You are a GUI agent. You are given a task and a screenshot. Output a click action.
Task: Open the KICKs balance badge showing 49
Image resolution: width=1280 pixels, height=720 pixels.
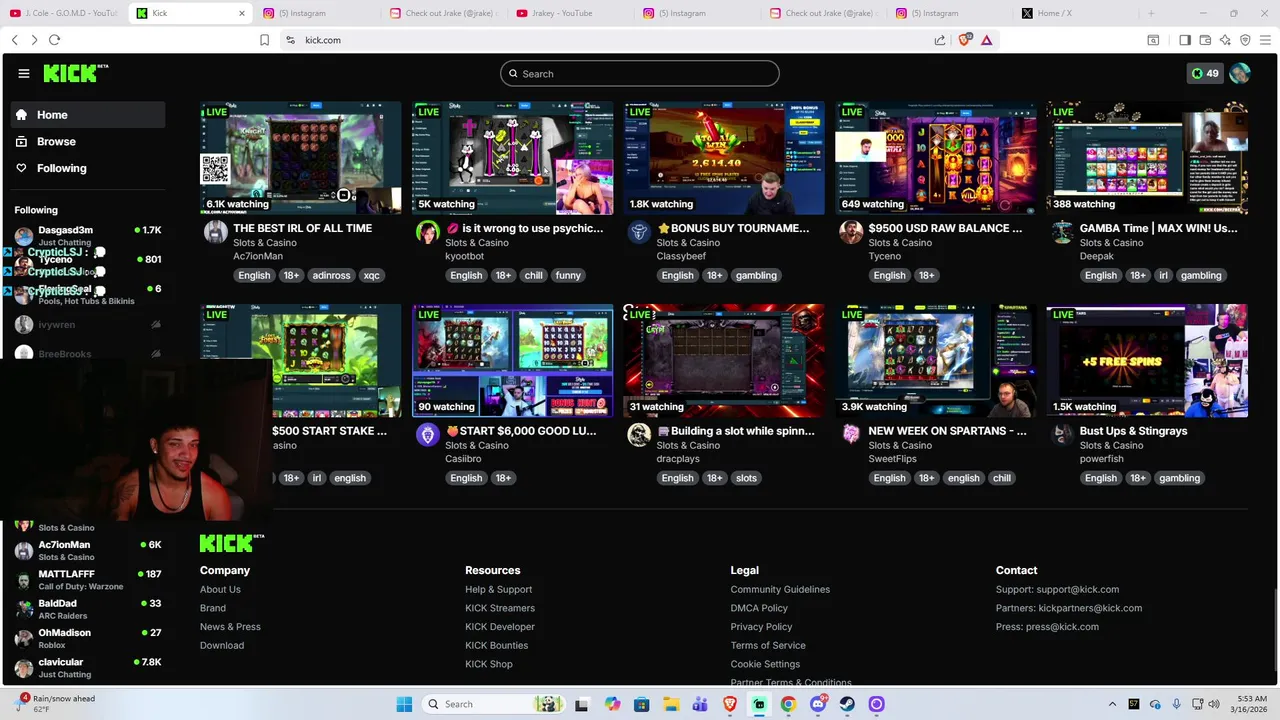pyautogui.click(x=1204, y=73)
